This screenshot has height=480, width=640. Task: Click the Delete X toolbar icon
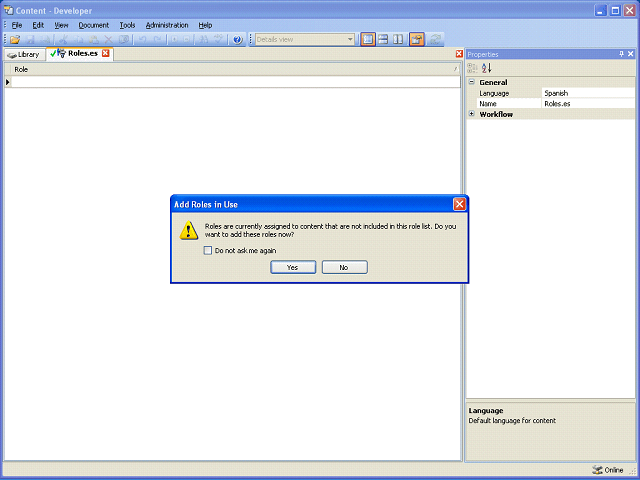[109, 40]
